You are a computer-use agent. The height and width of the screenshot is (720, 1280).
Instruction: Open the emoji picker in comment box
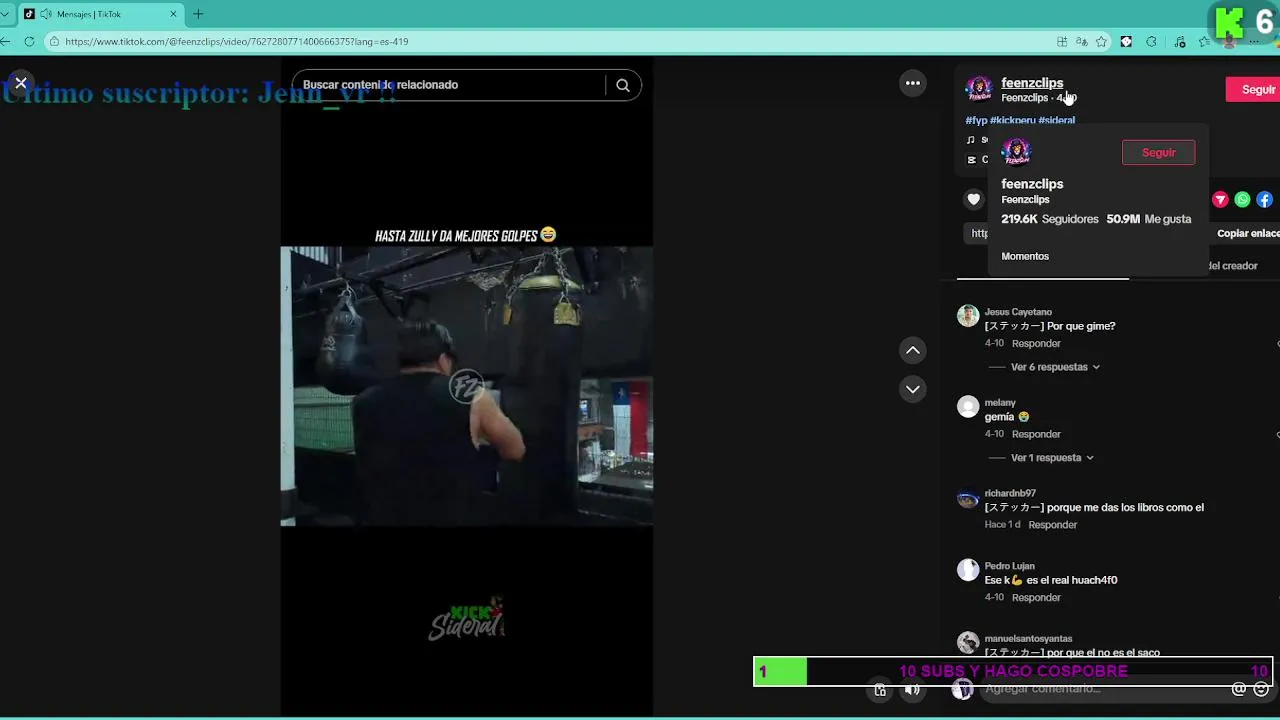tap(1261, 689)
